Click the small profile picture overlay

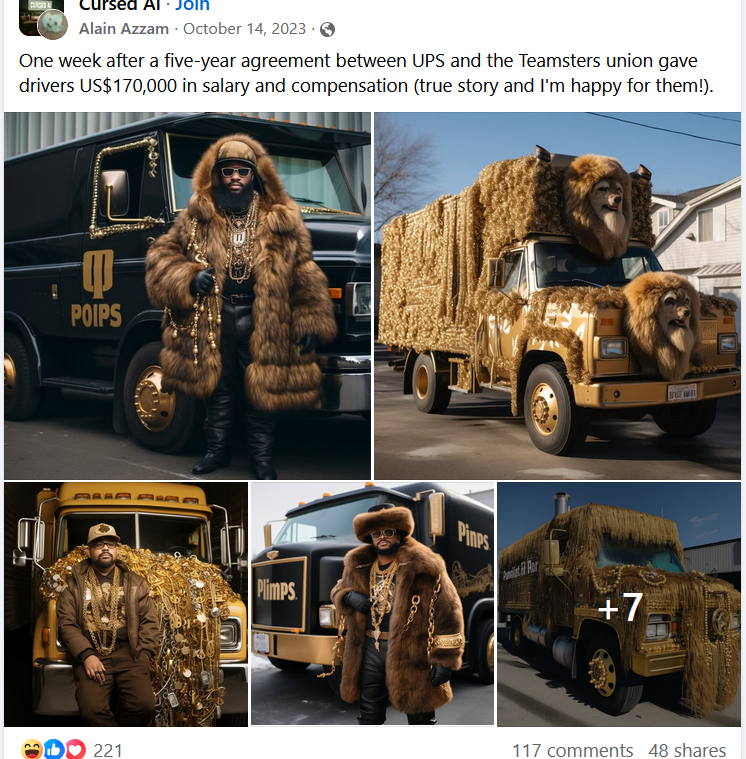53,25
